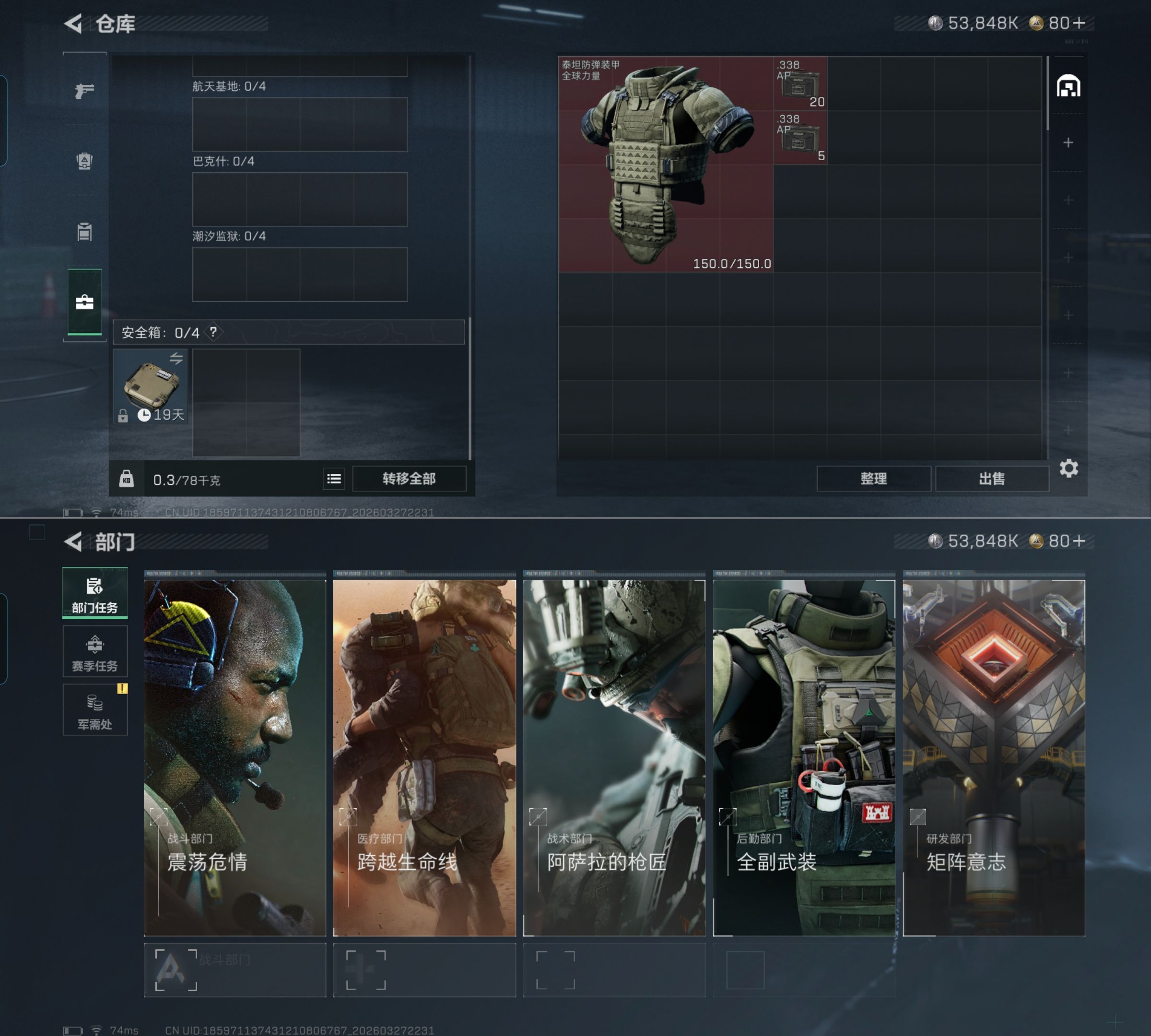
Task: Go back from 部门 screen
Action: coord(73,542)
